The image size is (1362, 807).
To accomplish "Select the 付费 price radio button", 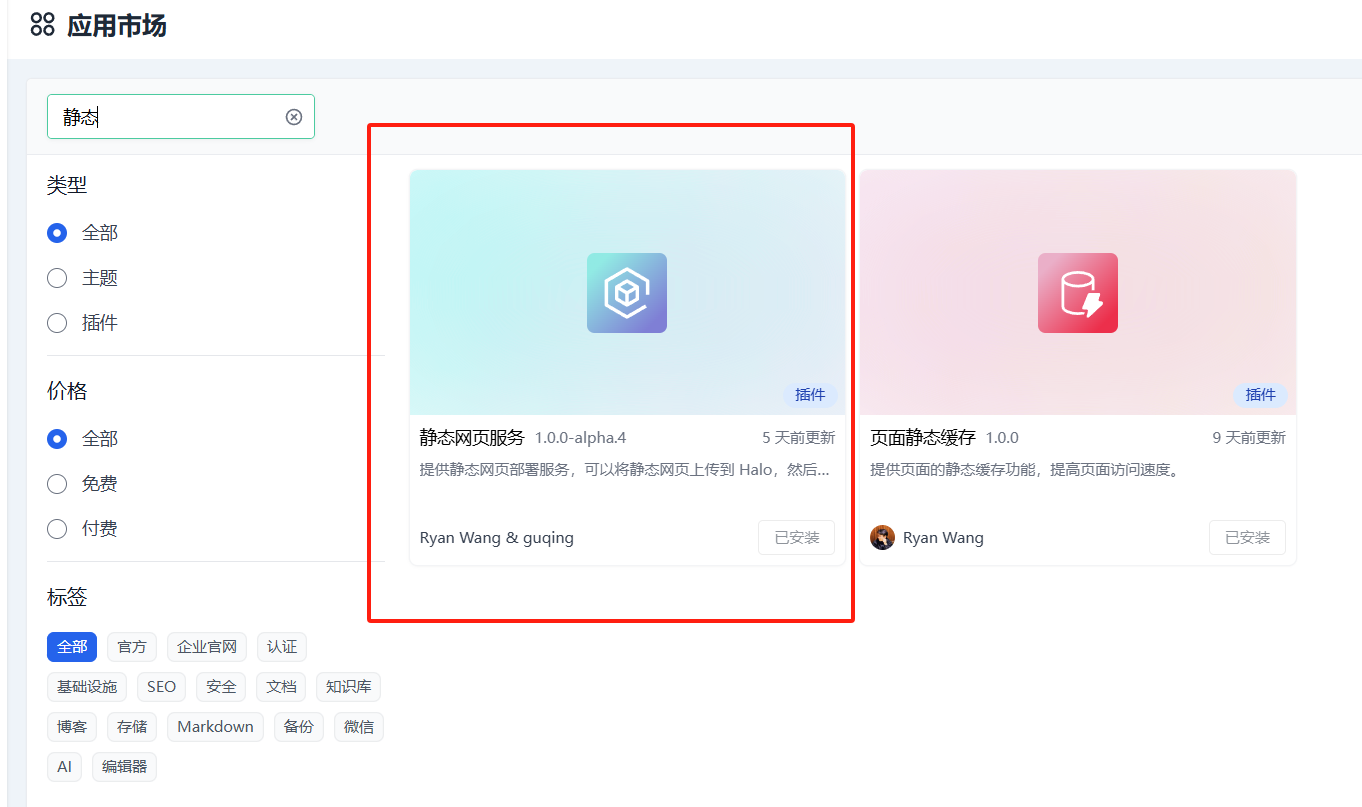I will pos(58,529).
